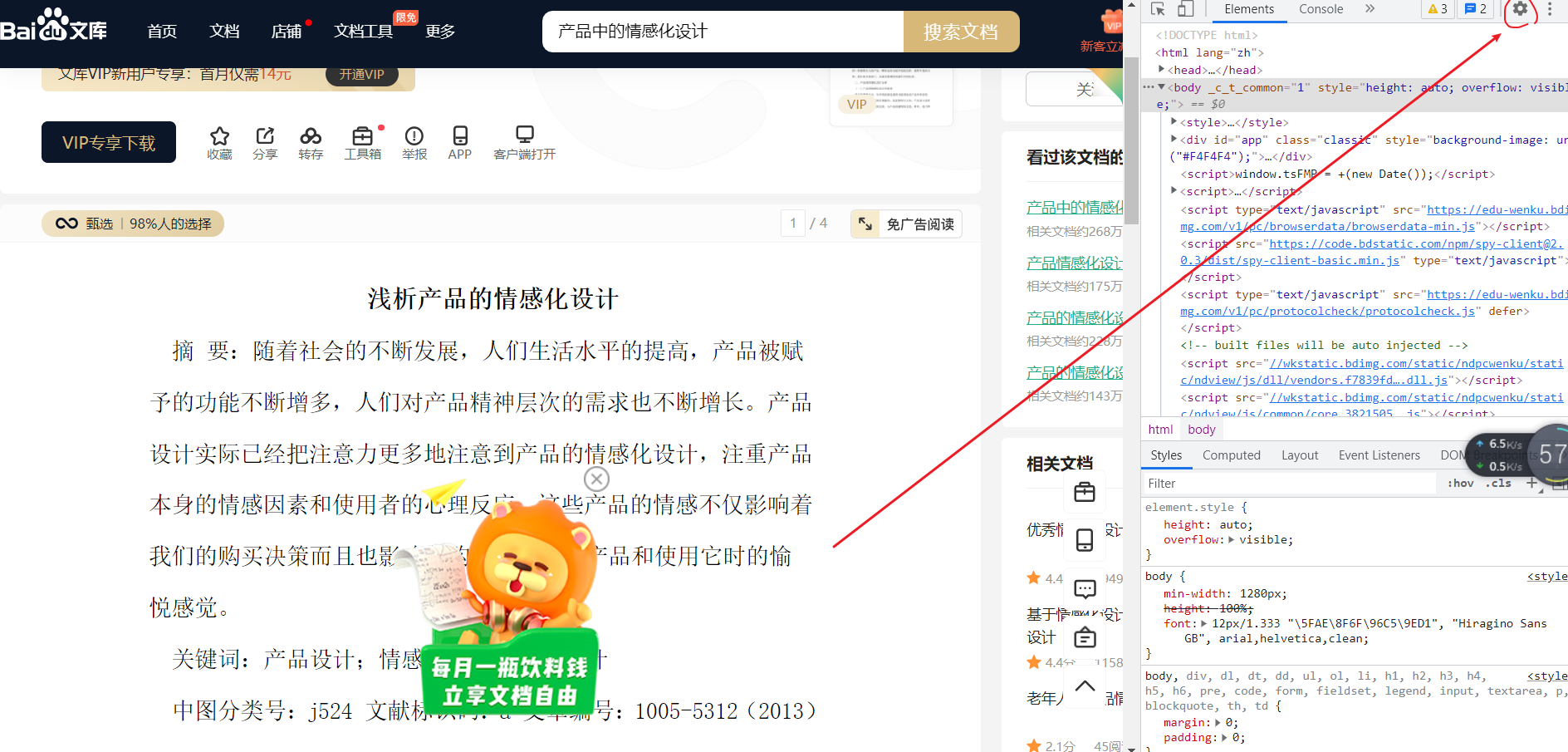
Task: Click the DevTools inspect element icon
Action: pos(1158,9)
